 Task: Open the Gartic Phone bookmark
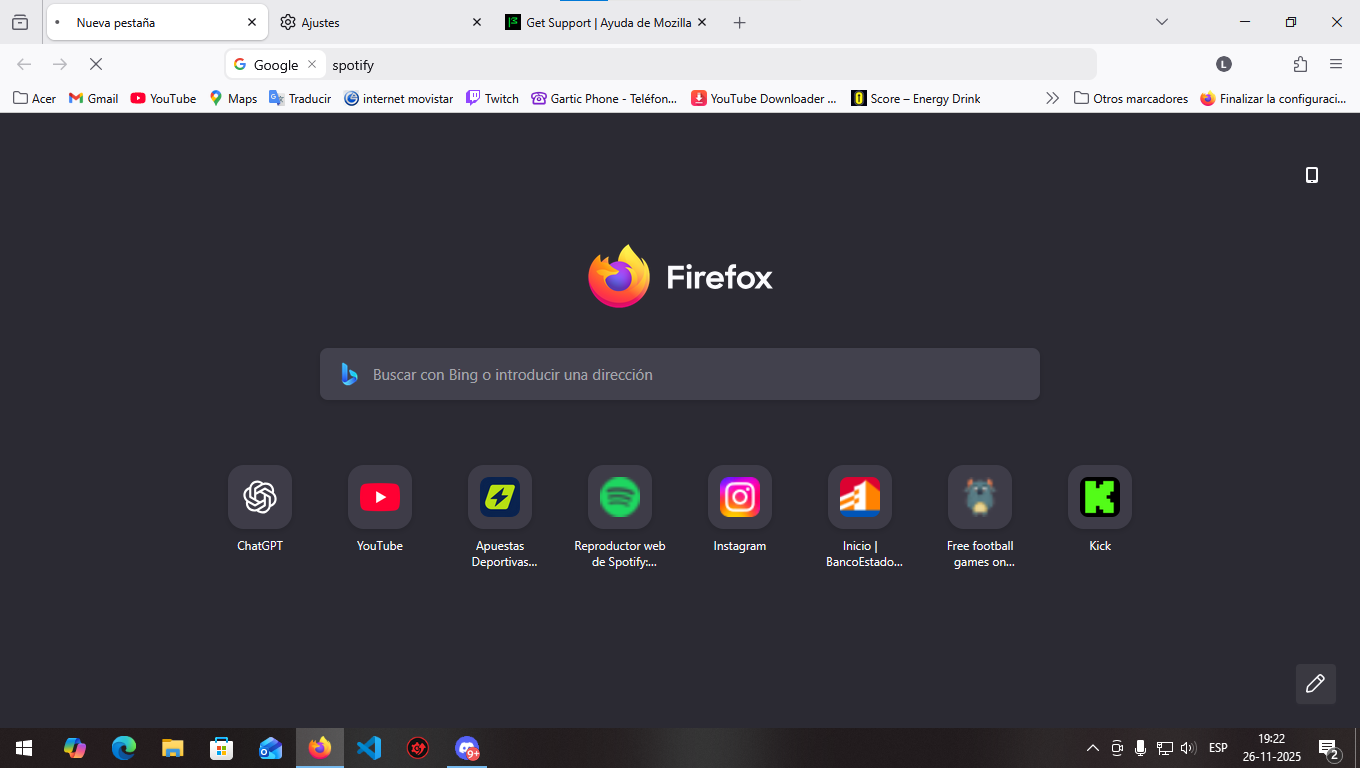pyautogui.click(x=605, y=98)
